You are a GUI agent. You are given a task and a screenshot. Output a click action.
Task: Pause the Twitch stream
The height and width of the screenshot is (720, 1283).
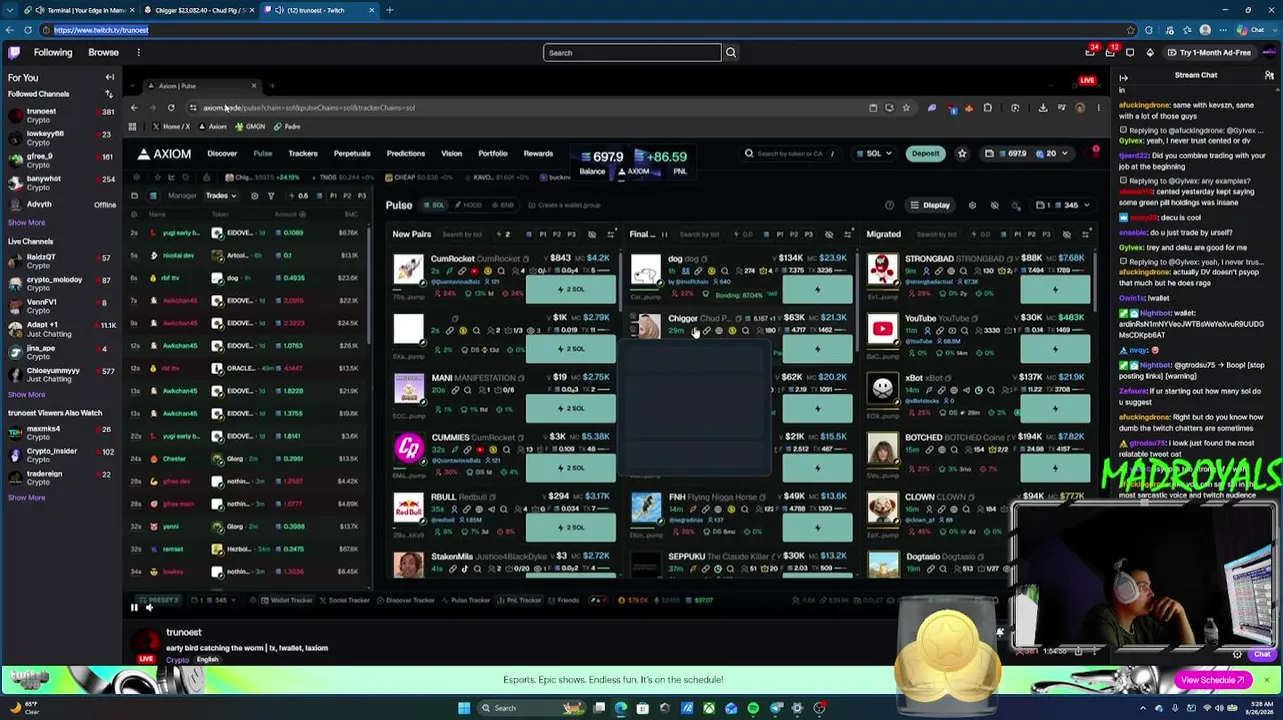[134, 607]
